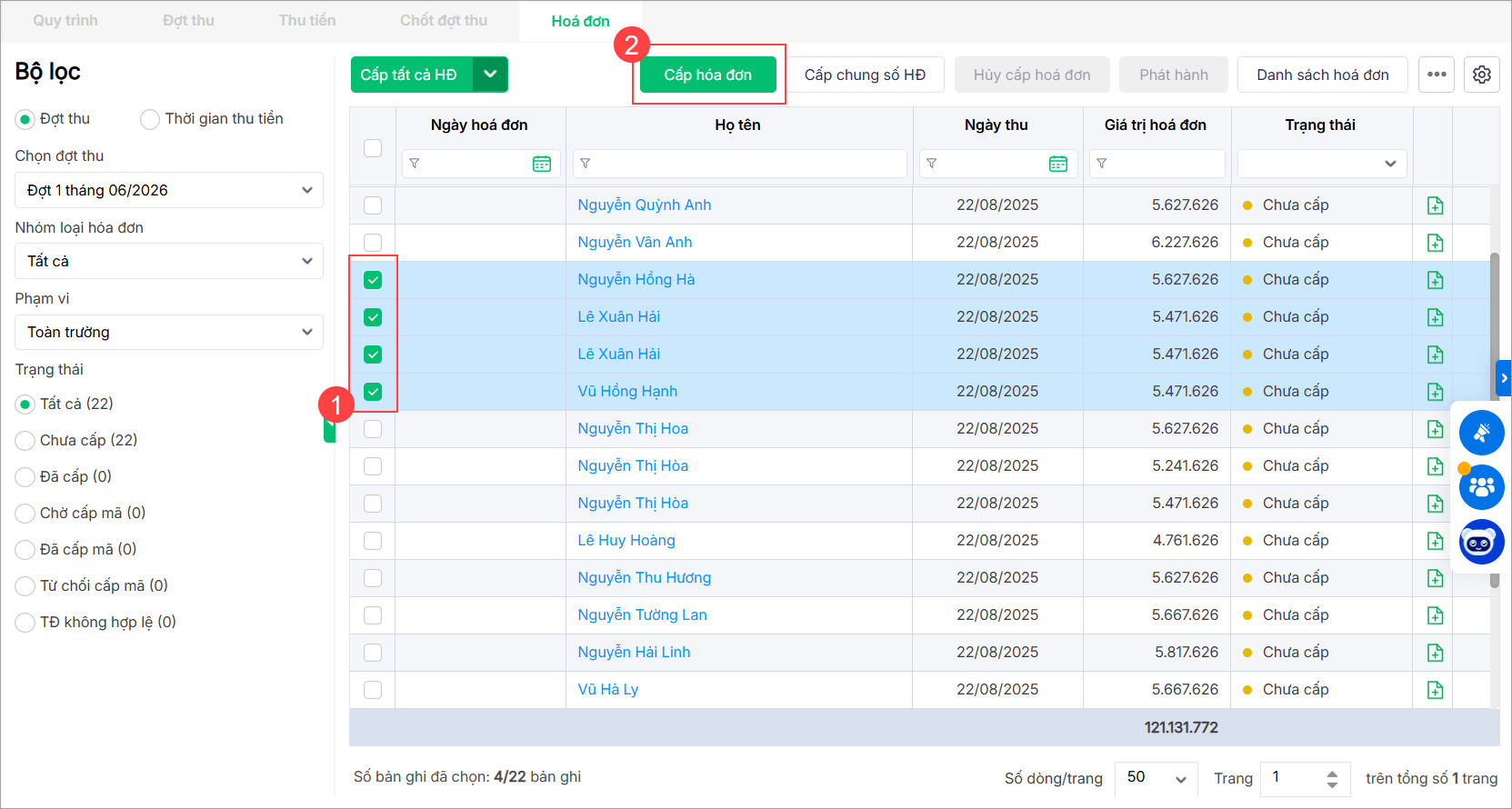Open the community group floating button

1482,487
